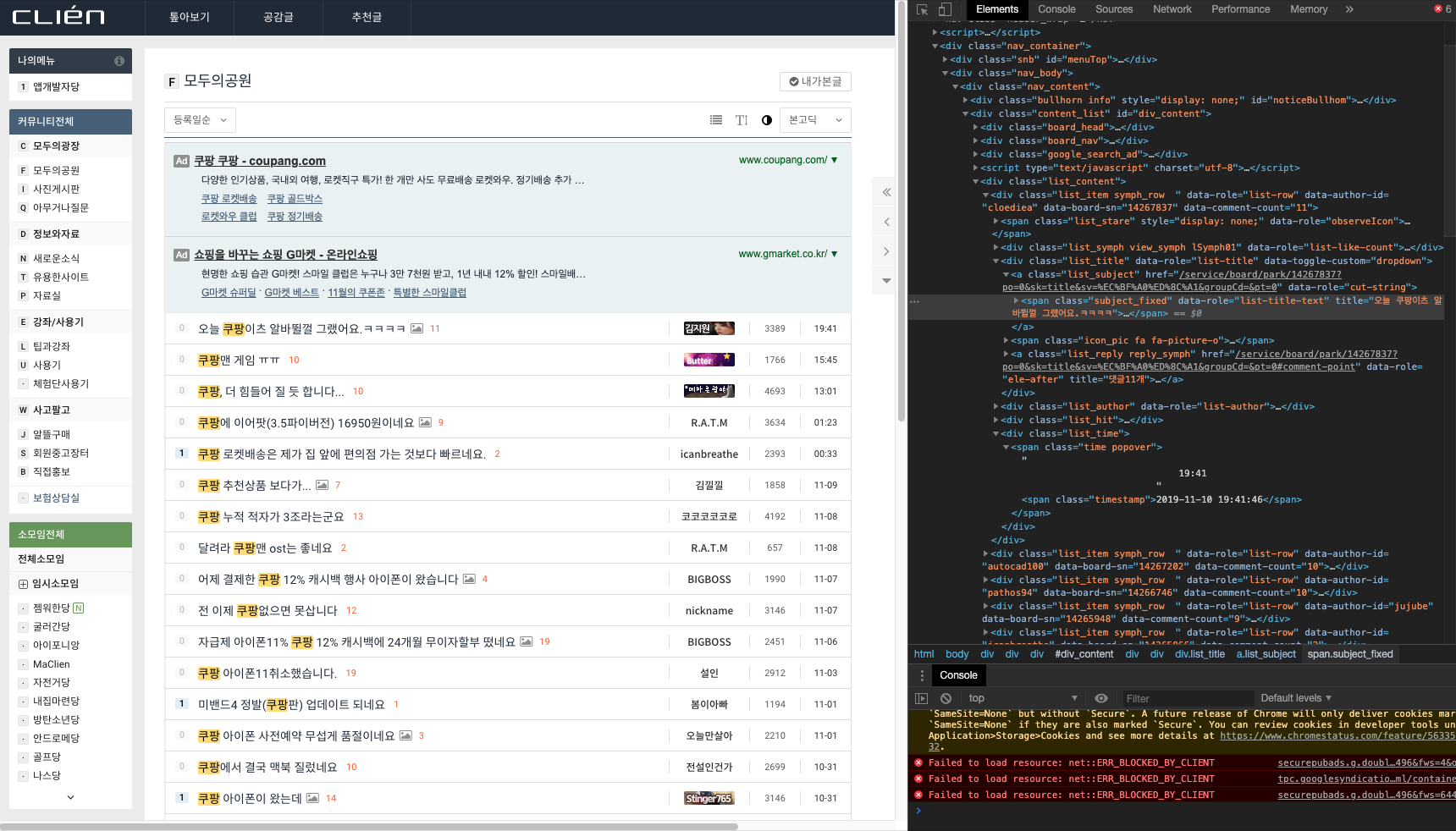
Task: Click the plus icon beside 임시소모임
Action: 24,584
